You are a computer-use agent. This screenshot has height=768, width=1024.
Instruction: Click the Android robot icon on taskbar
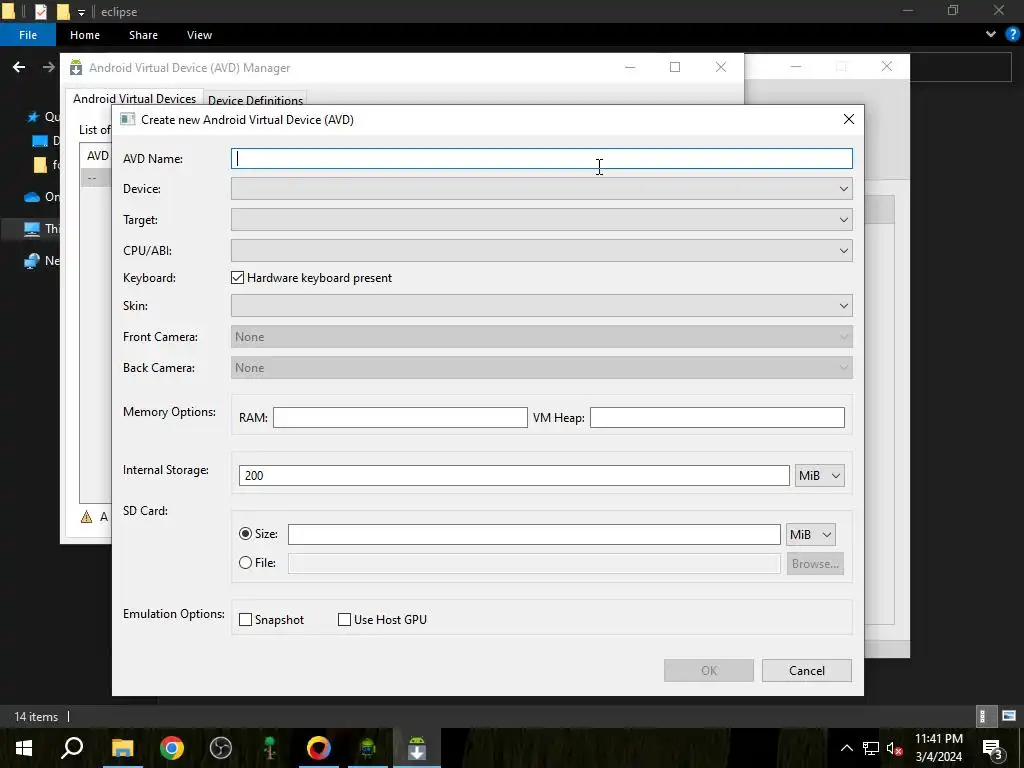pos(368,748)
